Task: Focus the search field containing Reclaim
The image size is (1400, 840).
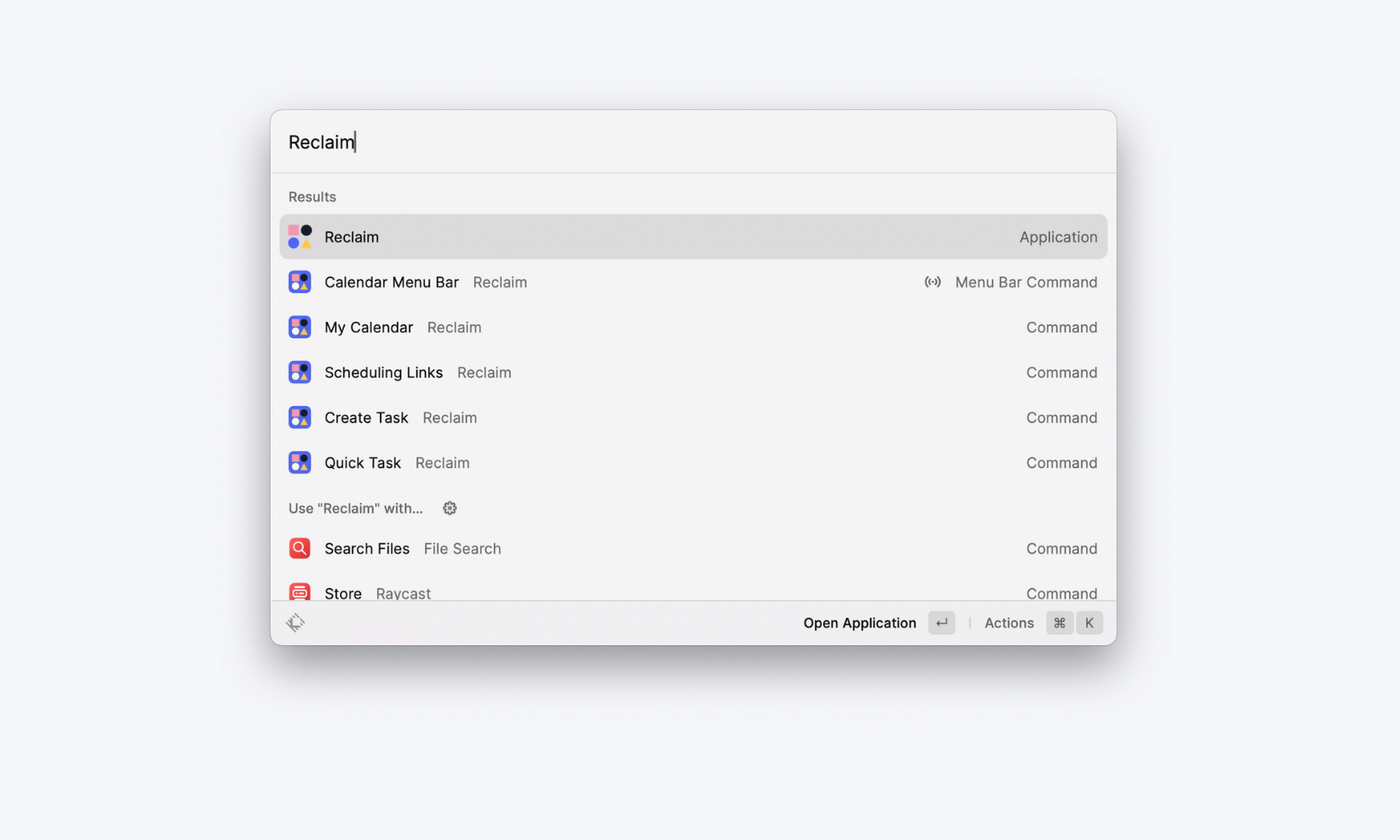Action: pos(693,142)
